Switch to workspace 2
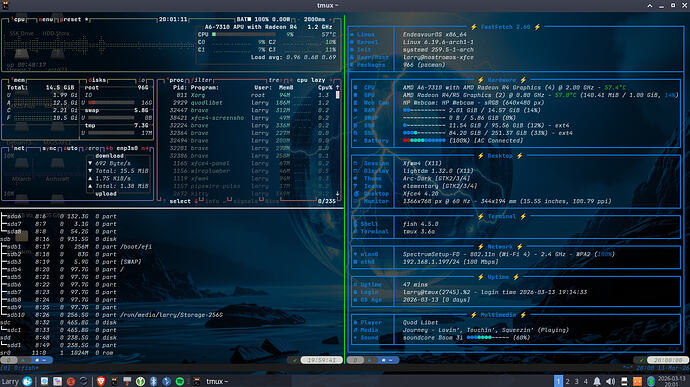 click(x=568, y=381)
